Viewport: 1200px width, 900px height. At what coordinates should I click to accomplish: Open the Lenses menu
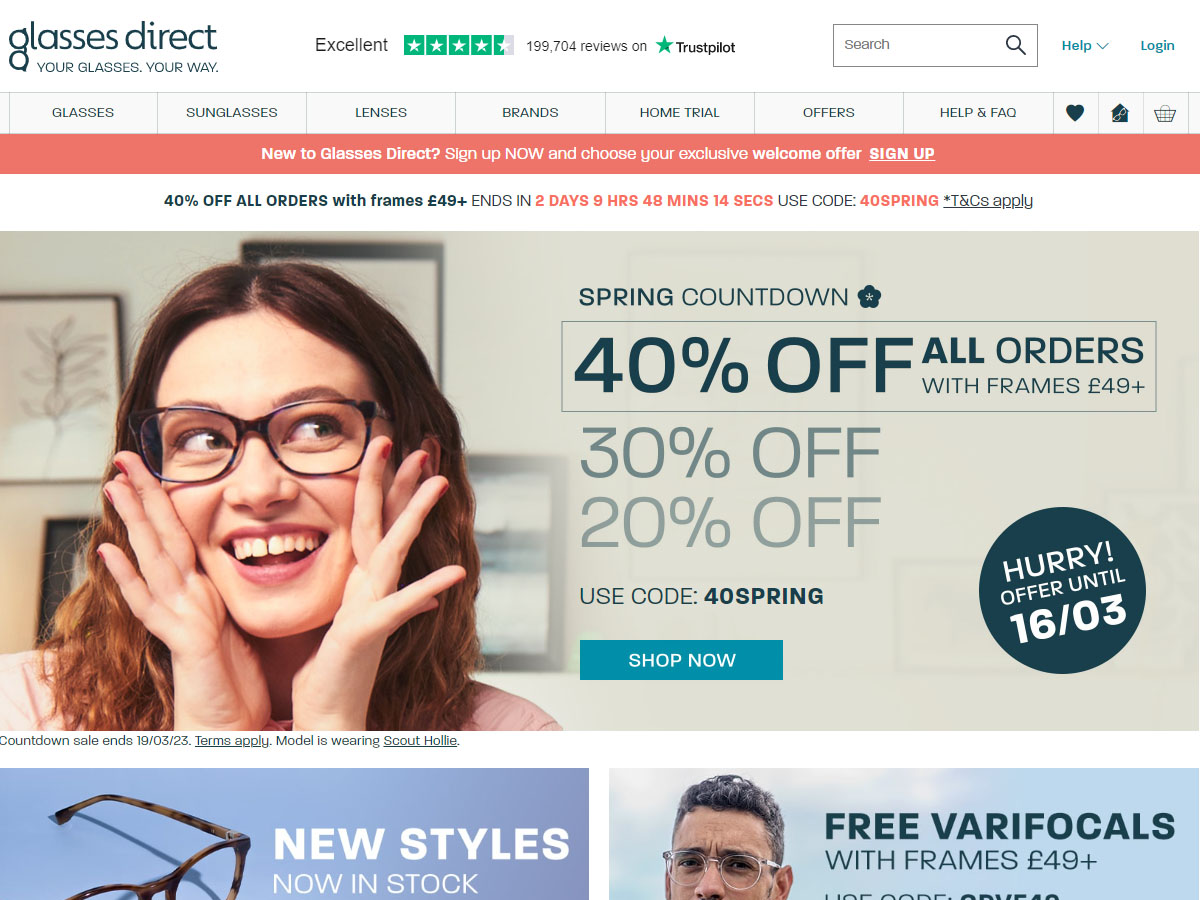pyautogui.click(x=381, y=113)
